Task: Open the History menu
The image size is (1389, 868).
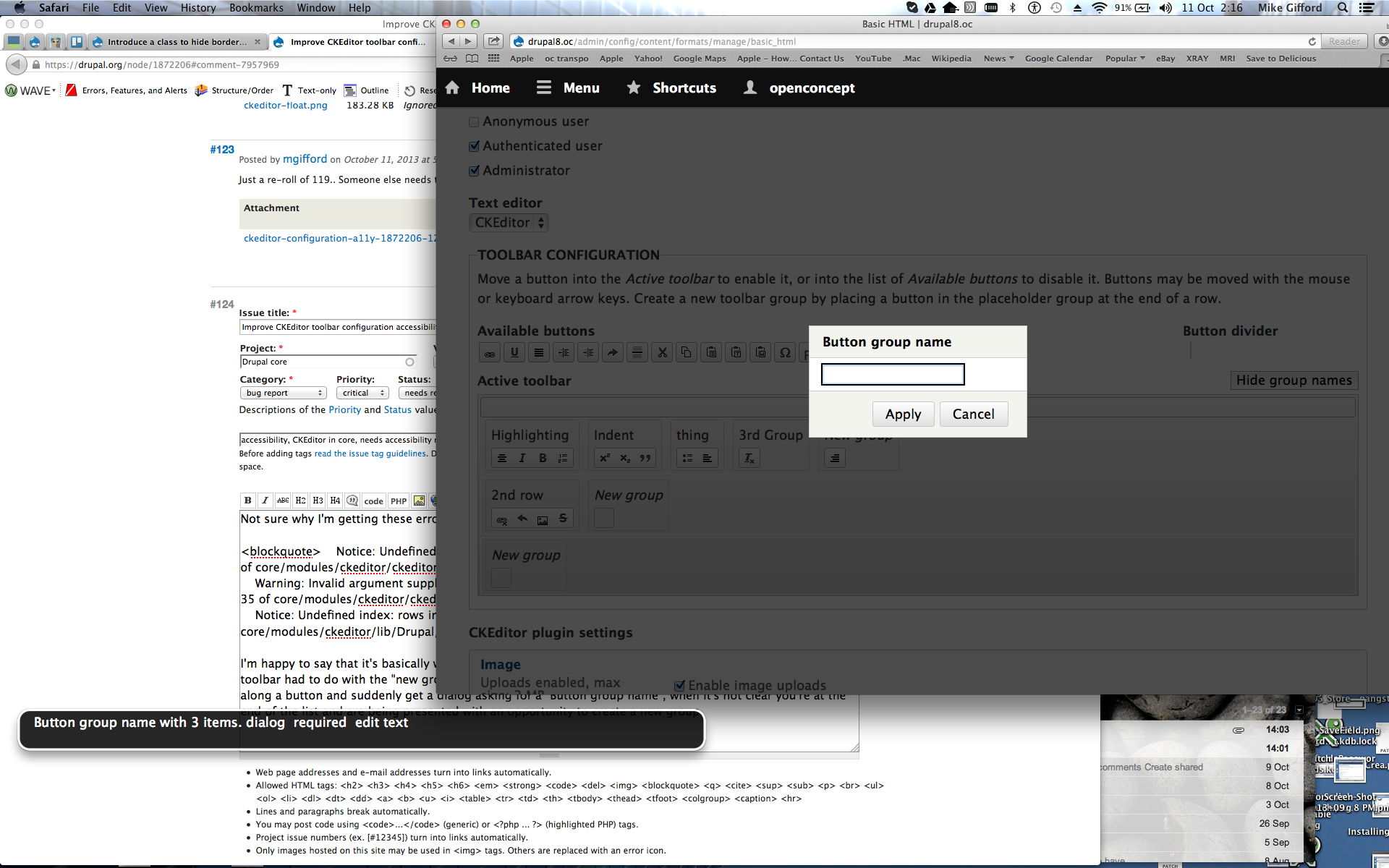Action: [198, 8]
